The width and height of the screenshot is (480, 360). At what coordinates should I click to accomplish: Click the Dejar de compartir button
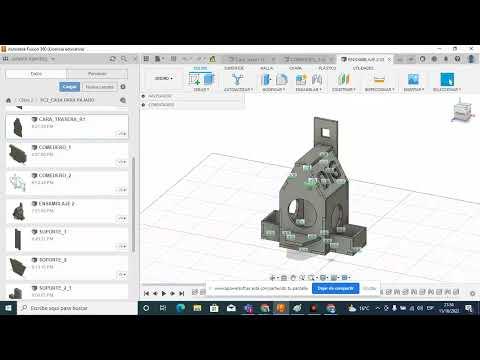(336, 288)
